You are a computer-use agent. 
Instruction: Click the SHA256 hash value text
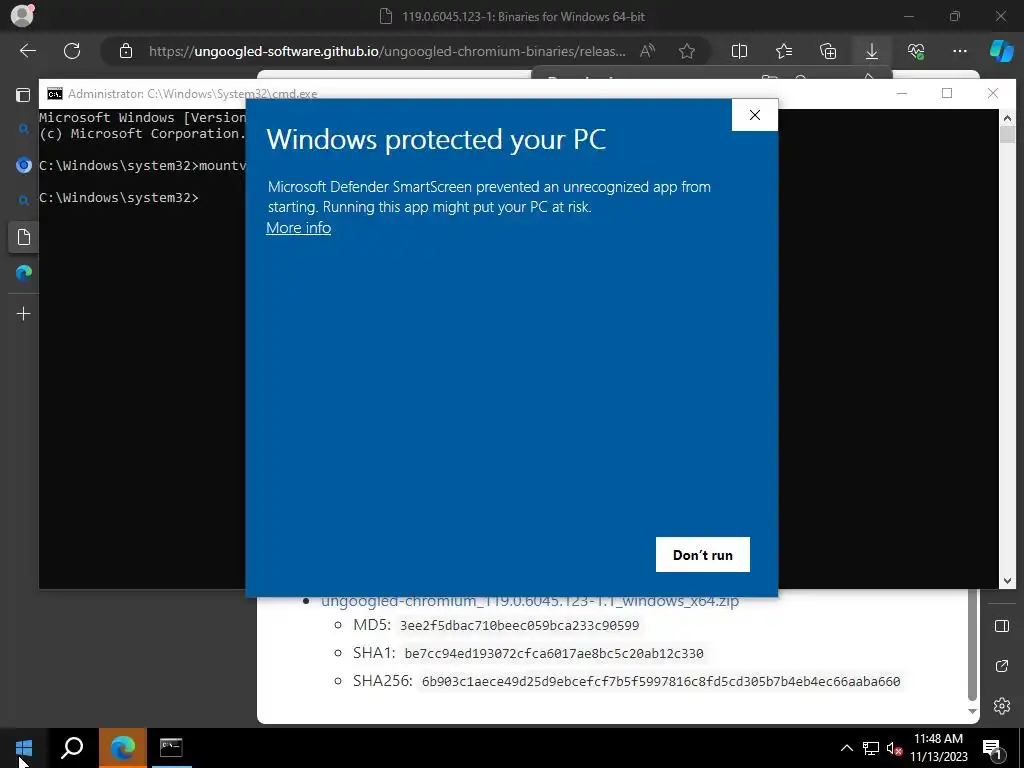coord(661,681)
